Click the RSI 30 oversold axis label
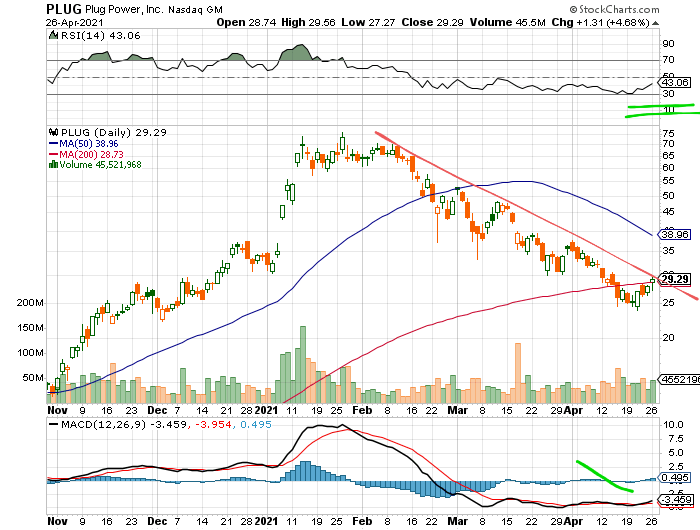This screenshot has height=530, width=700. (x=668, y=94)
